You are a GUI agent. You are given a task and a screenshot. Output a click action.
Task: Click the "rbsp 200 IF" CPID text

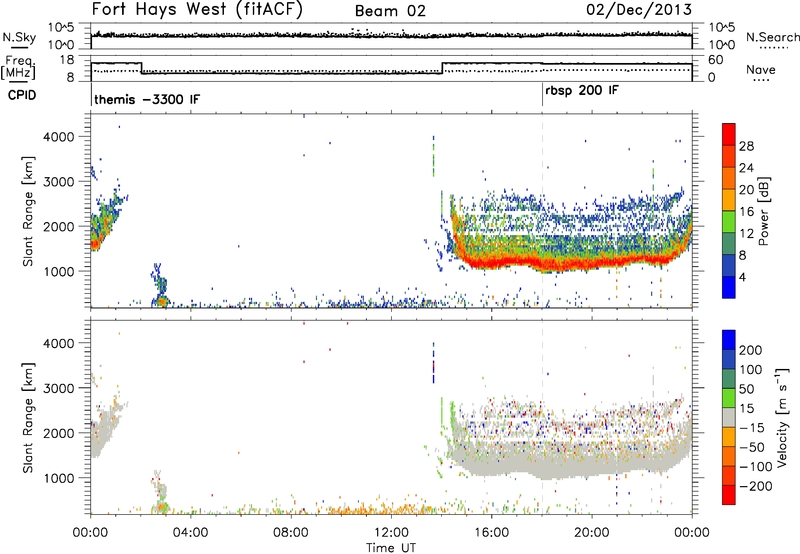pyautogui.click(x=582, y=91)
